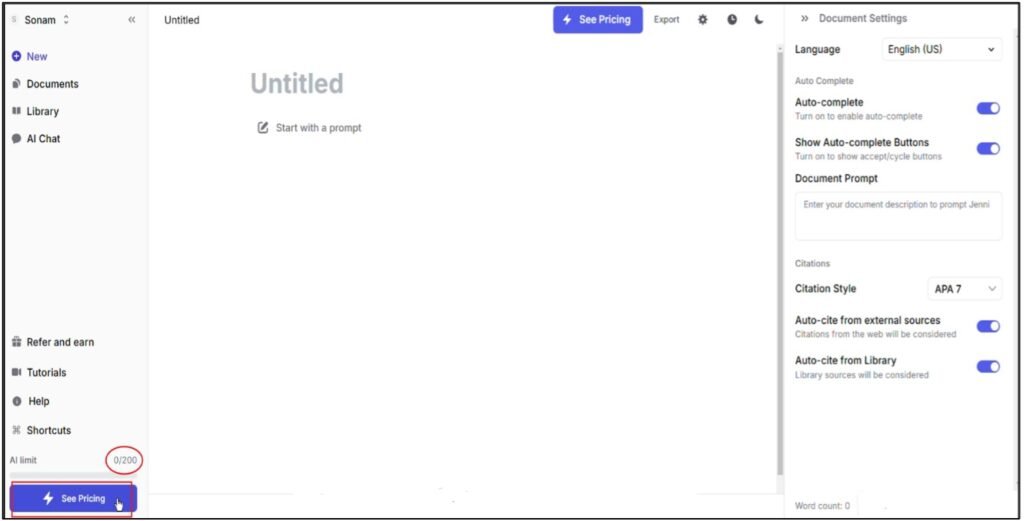1024x521 pixels.
Task: Open AI Chat in sidebar
Action: coord(36,138)
